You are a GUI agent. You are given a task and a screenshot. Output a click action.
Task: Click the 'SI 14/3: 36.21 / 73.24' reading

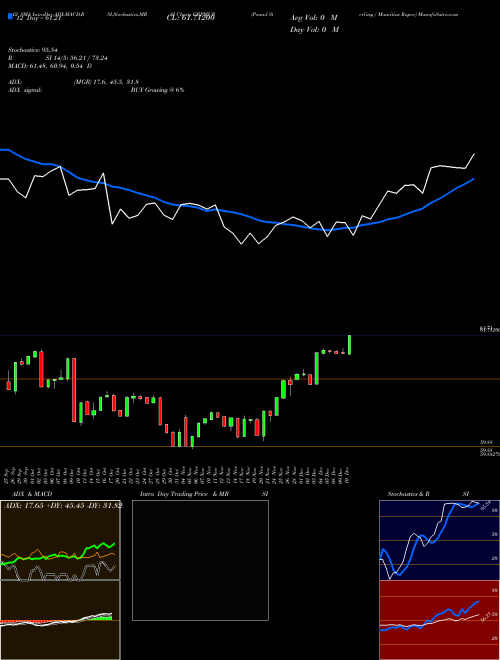[x=77, y=58]
